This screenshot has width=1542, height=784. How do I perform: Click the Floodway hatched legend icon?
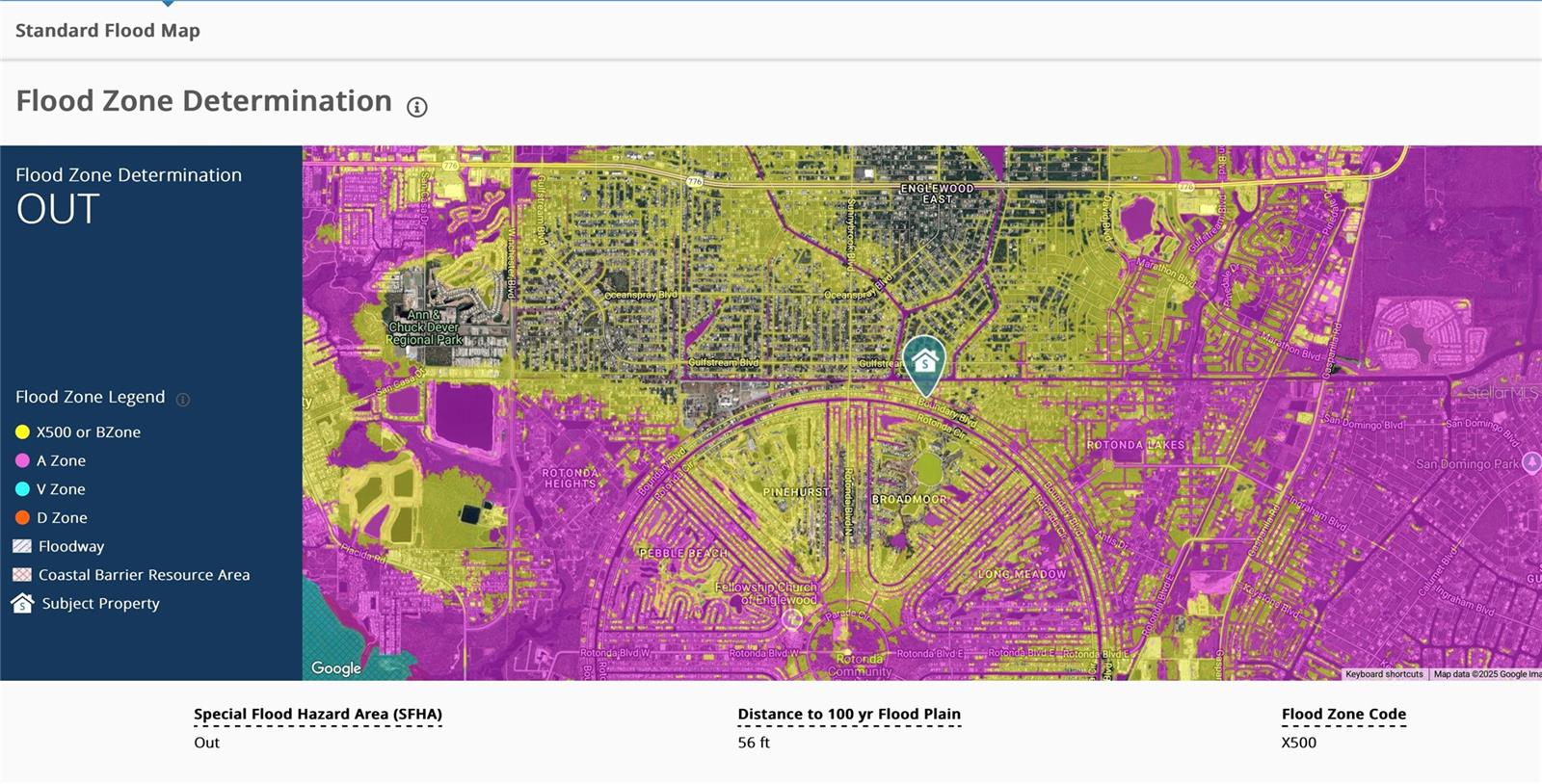(22, 546)
